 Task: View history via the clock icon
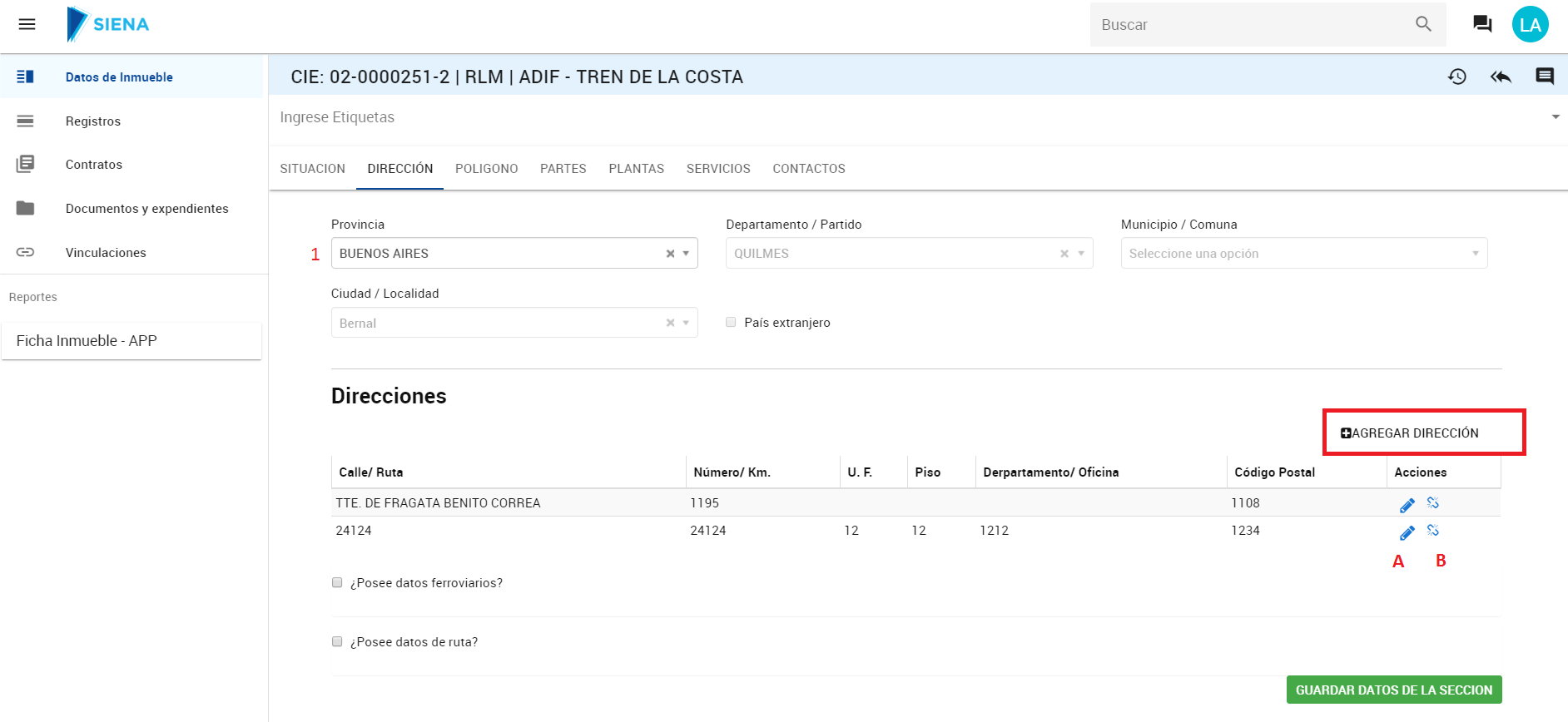pyautogui.click(x=1456, y=77)
